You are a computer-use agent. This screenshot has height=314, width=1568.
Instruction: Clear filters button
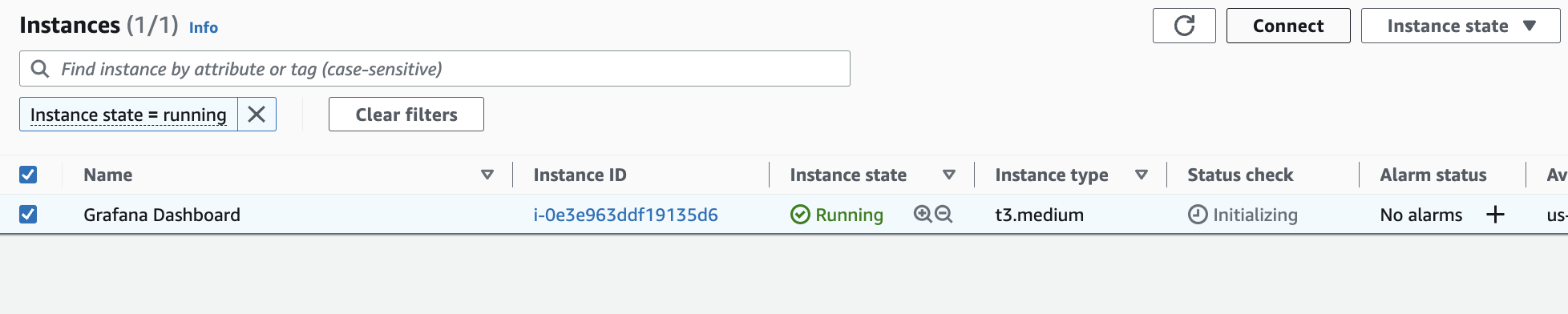[x=406, y=115]
